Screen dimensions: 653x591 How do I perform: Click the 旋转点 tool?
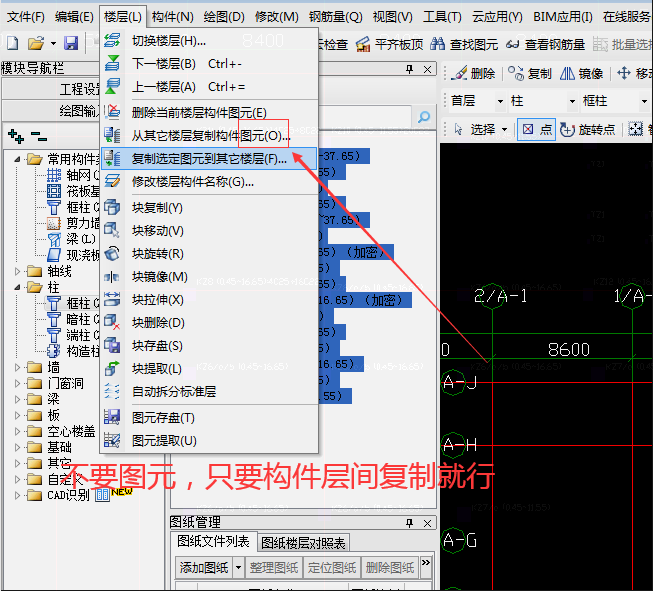click(588, 130)
